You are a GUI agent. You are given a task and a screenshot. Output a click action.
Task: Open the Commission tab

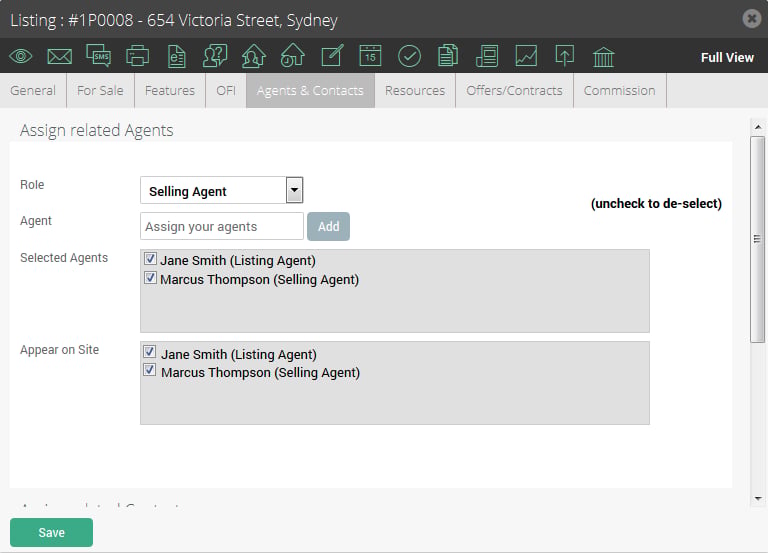tap(620, 91)
